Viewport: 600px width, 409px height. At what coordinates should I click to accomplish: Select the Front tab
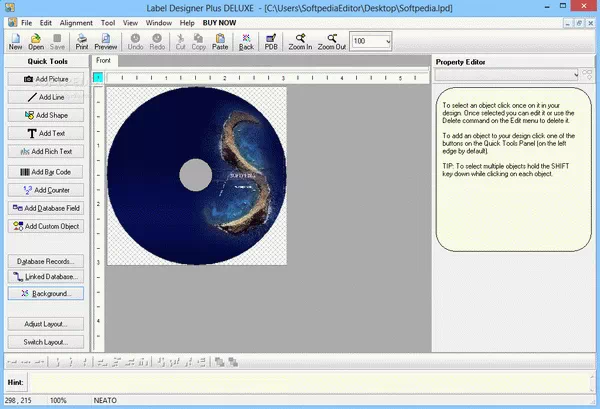pyautogui.click(x=104, y=61)
